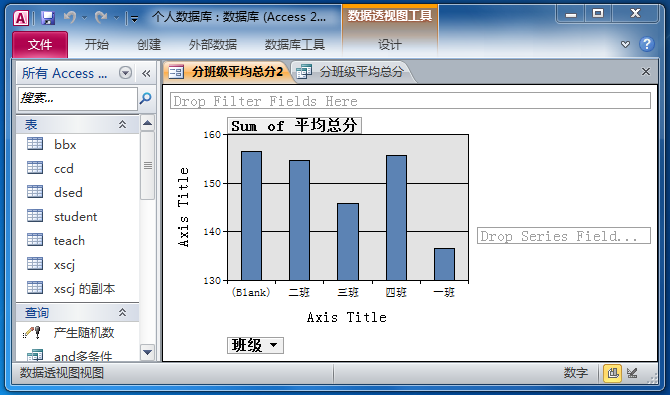Image resolution: width=670 pixels, height=395 pixels.
Task: Select the 三班 bar in chart
Action: click(348, 242)
